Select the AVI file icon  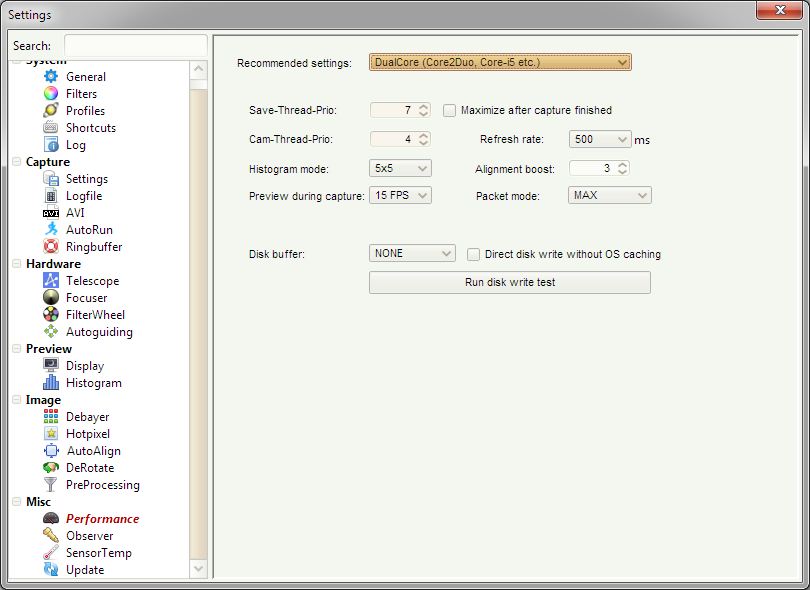51,212
